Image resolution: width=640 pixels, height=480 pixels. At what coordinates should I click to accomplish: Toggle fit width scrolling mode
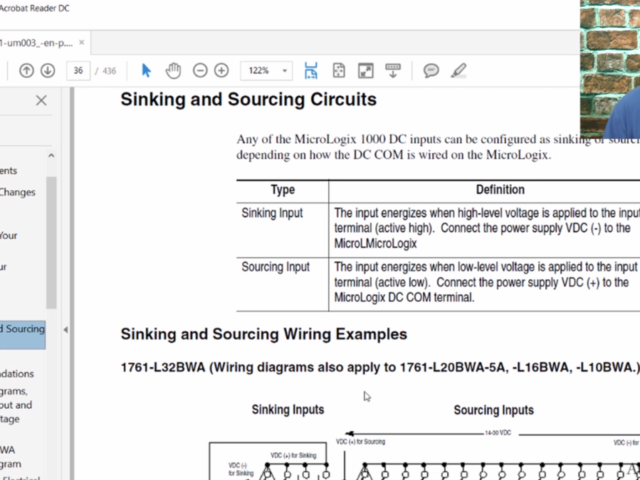click(x=311, y=71)
